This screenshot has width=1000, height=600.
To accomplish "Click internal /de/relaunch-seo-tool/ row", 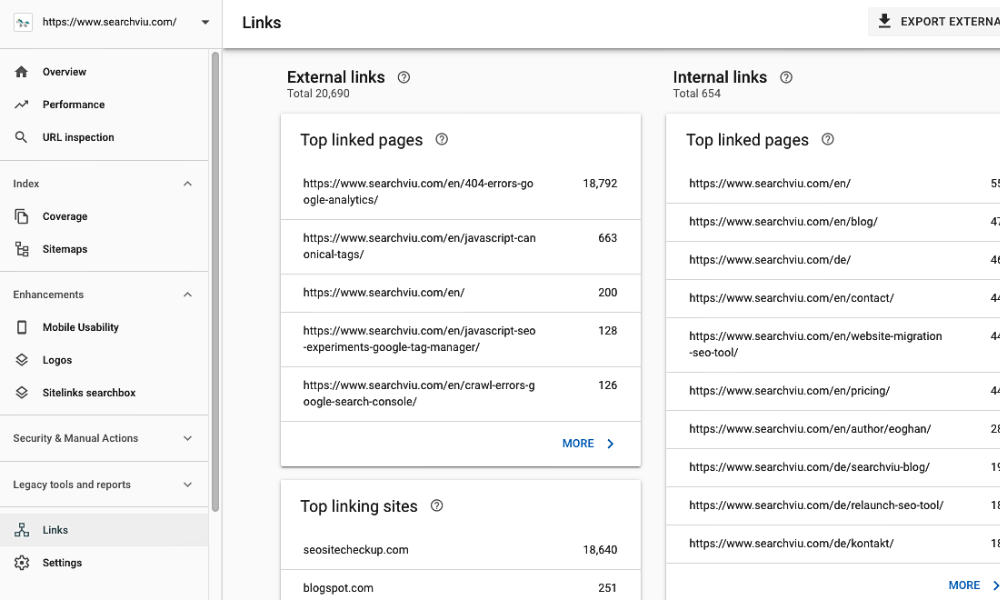I will click(833, 506).
